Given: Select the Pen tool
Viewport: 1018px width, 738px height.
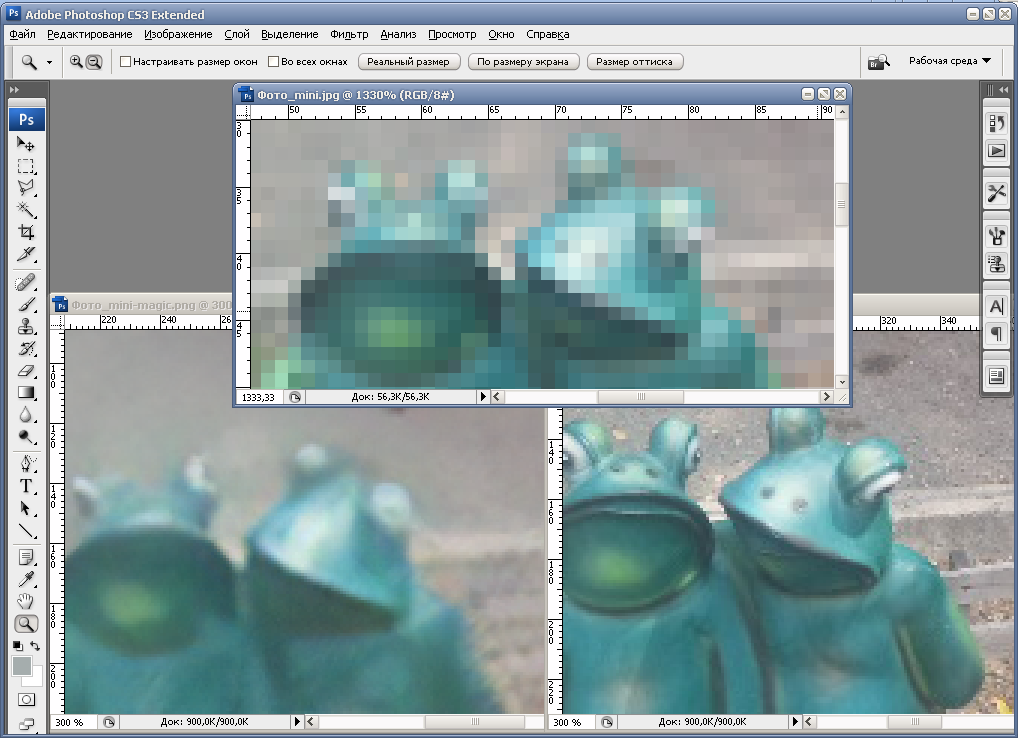Looking at the screenshot, I should pos(26,463).
